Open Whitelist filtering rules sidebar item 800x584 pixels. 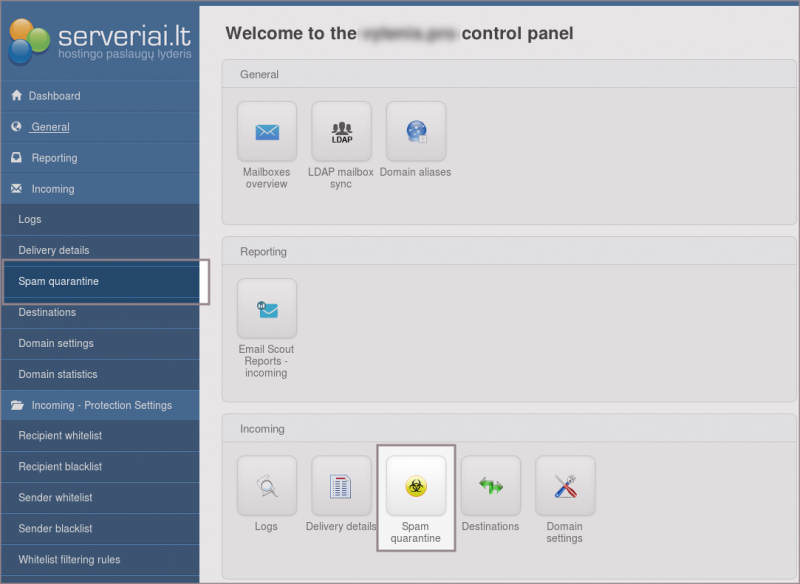pos(69,559)
